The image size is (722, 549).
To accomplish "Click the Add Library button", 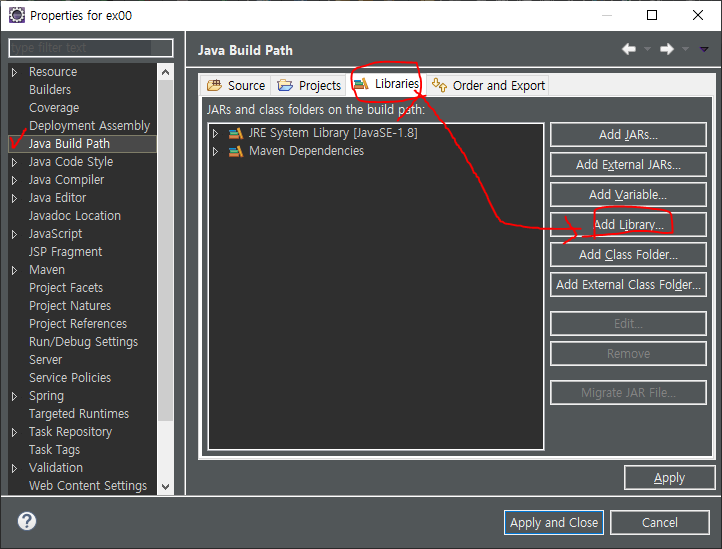I will 628,224.
